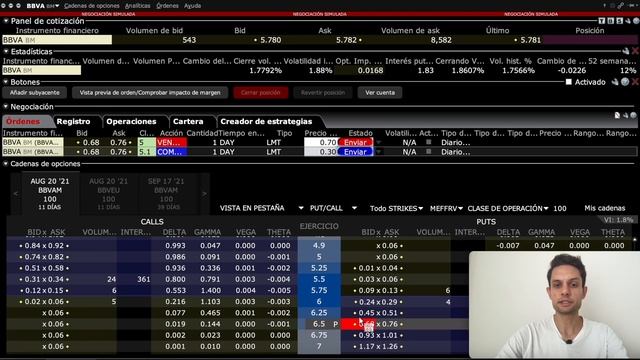Image resolution: width=640 pixels, height=360 pixels.
Task: Collapse the Cadenas de opciones section
Action: click(x=6, y=164)
